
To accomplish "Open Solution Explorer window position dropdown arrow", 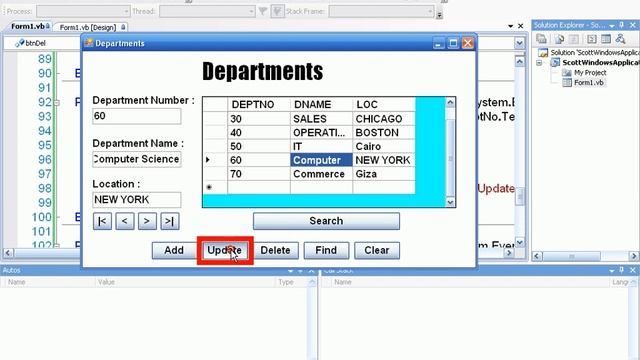I will (x=612, y=26).
